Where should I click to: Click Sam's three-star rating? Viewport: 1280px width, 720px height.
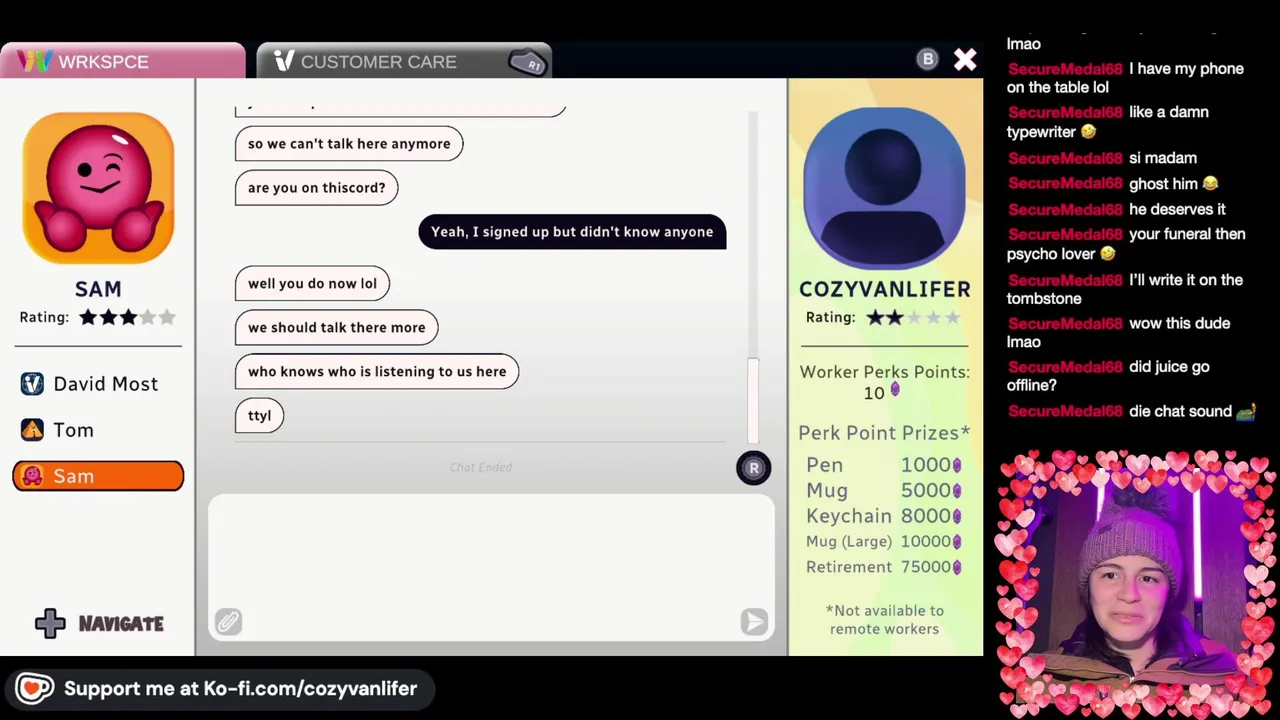tap(127, 317)
